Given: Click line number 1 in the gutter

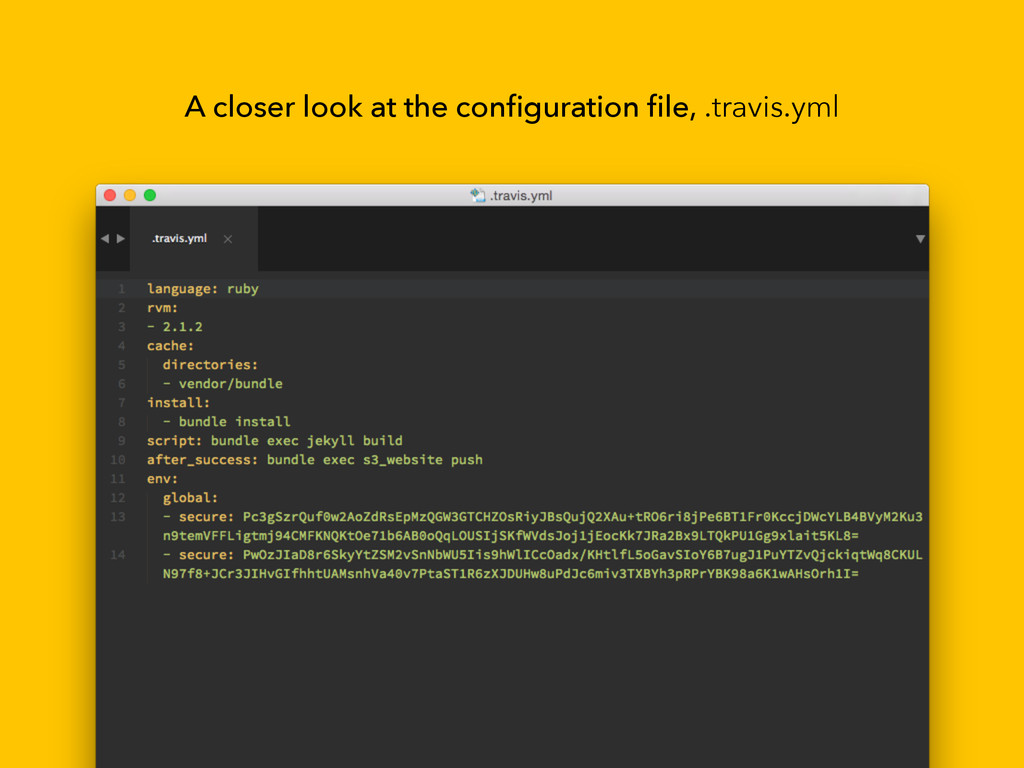Looking at the screenshot, I should (121, 289).
